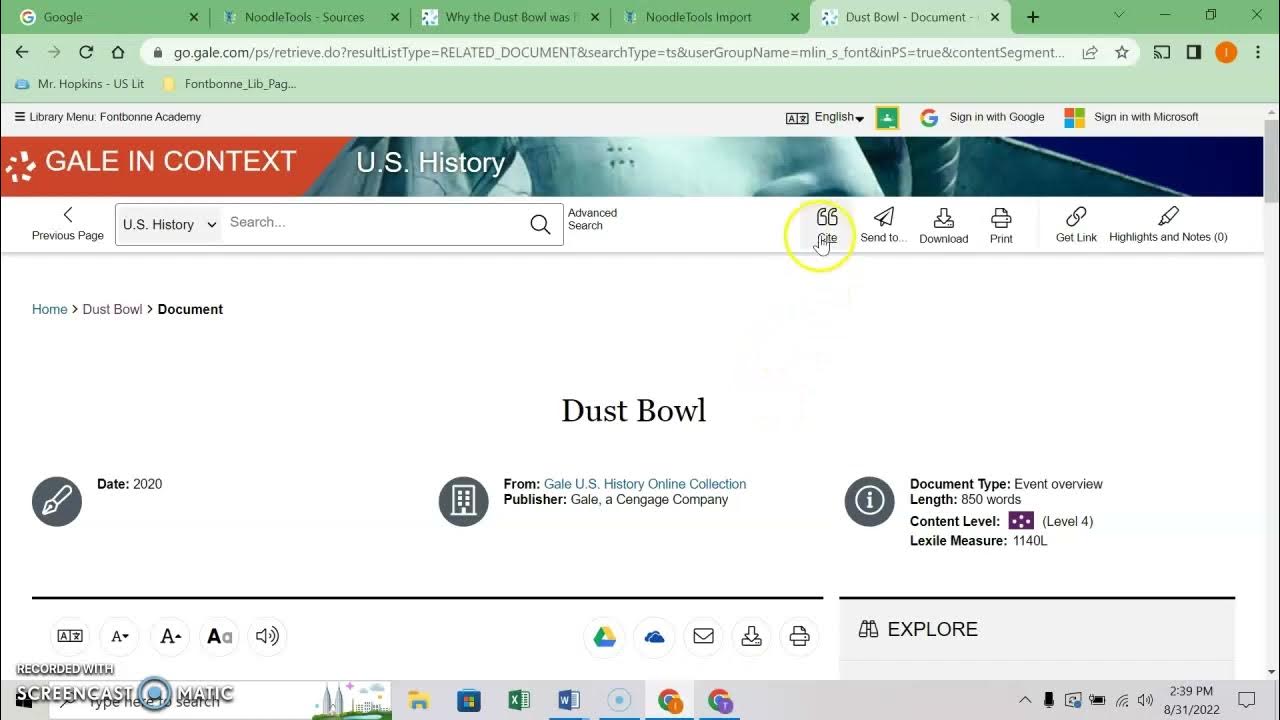Open system clock showing 2:39 PM
This screenshot has width=1280, height=720.
(x=1190, y=700)
